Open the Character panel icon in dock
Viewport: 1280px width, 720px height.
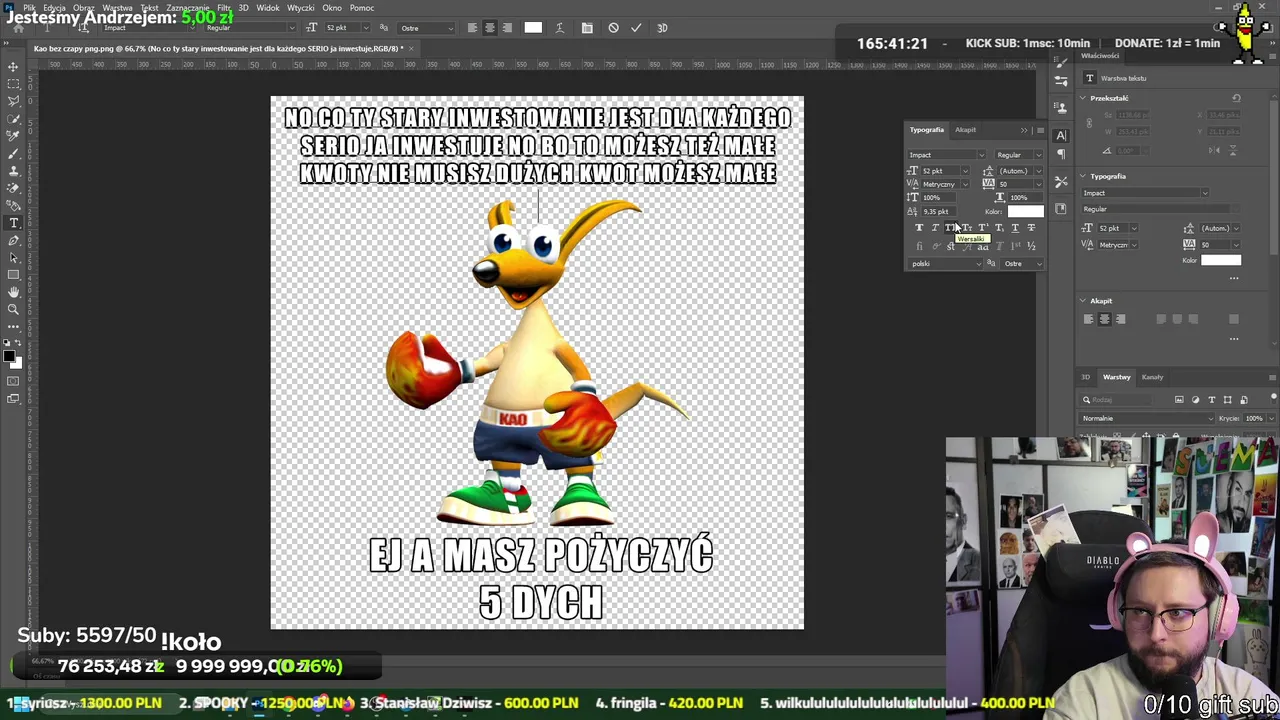1061,136
